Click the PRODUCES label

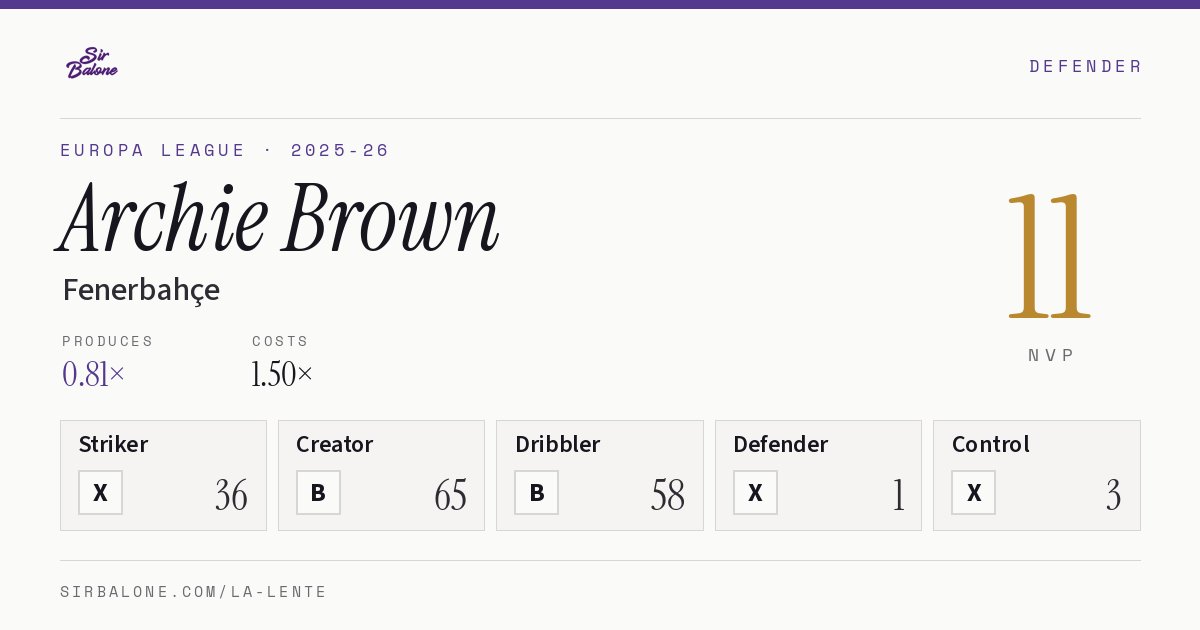(x=108, y=341)
